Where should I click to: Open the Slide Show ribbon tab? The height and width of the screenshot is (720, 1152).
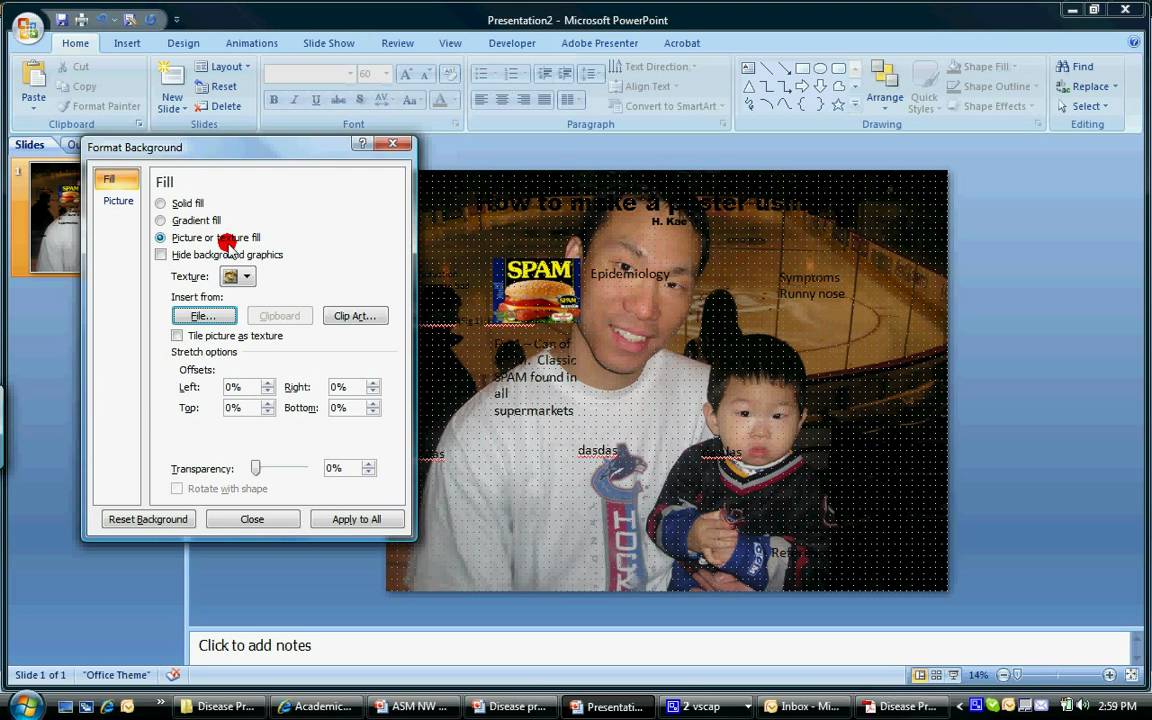point(328,43)
